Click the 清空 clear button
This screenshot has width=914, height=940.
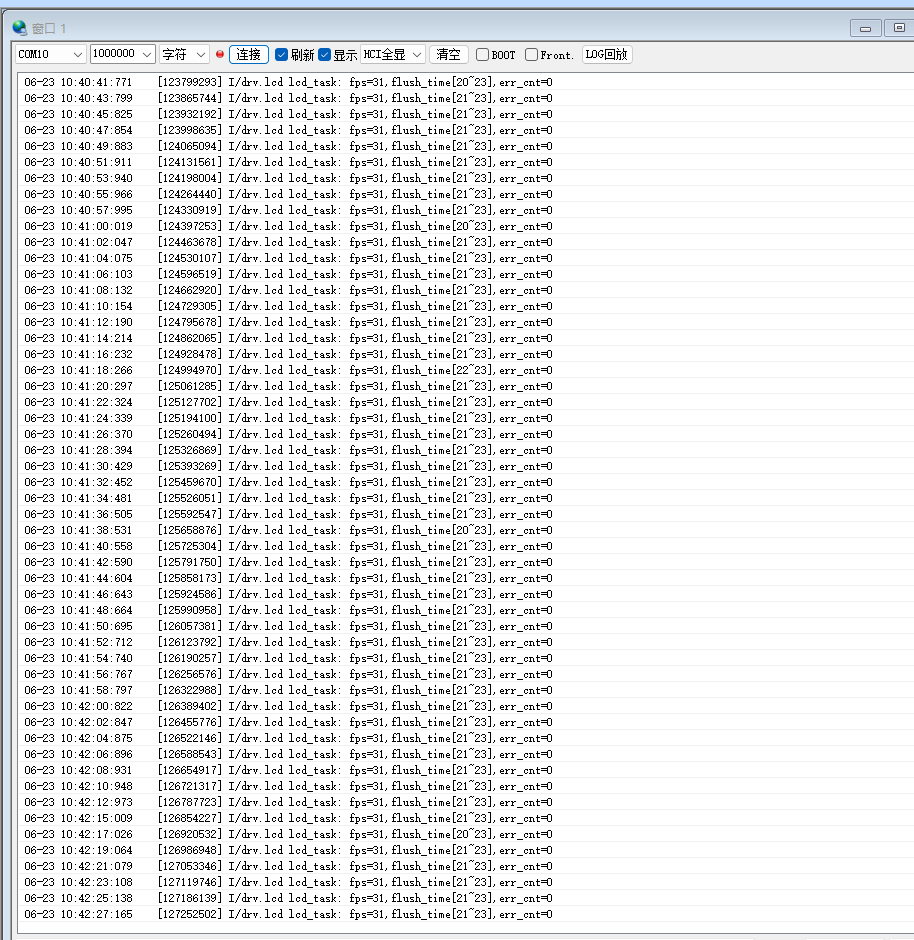pyautogui.click(x=448, y=55)
